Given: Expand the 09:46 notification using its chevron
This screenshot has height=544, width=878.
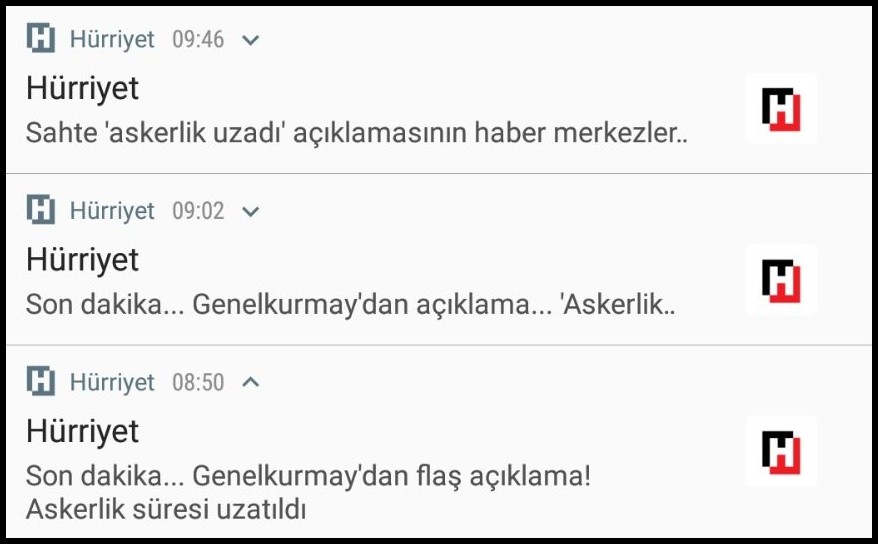Looking at the screenshot, I should (x=251, y=40).
